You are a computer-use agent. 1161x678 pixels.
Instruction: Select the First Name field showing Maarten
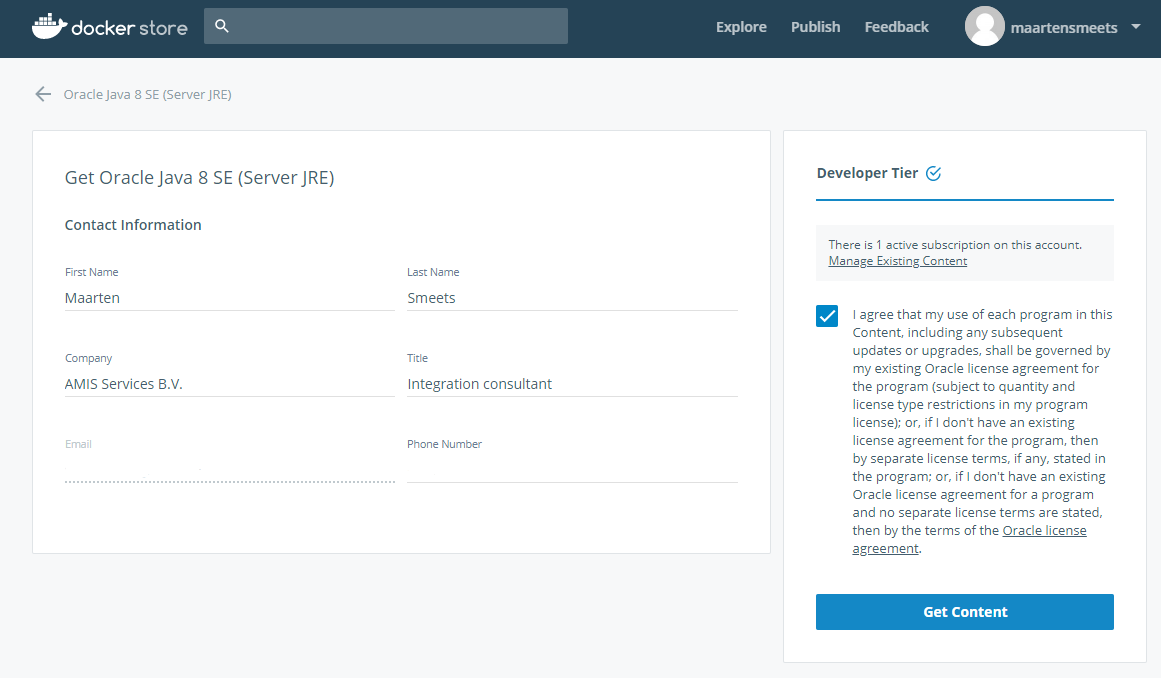[x=230, y=297]
